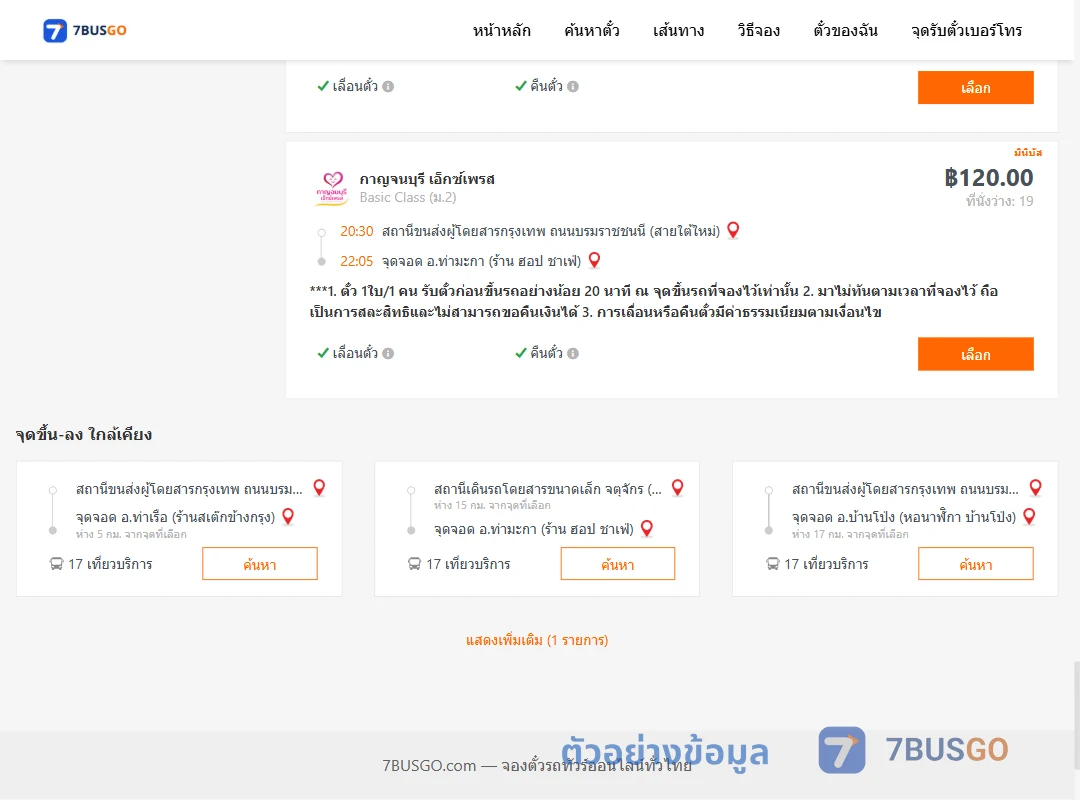
Task: Click ค้นหา button in จตุจักร nearby card
Action: click(x=618, y=564)
